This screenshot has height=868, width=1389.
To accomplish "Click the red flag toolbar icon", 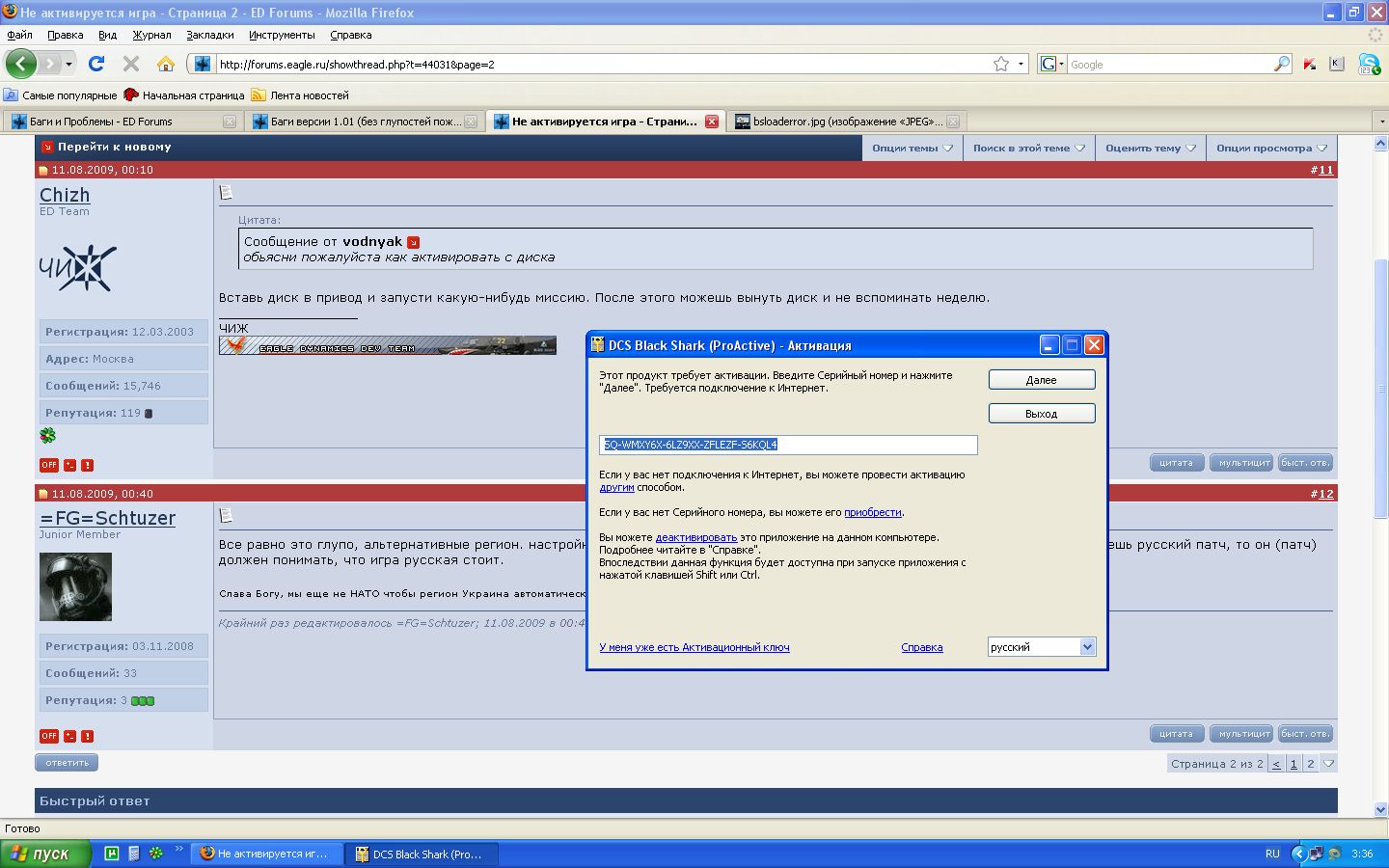I will (1310, 64).
